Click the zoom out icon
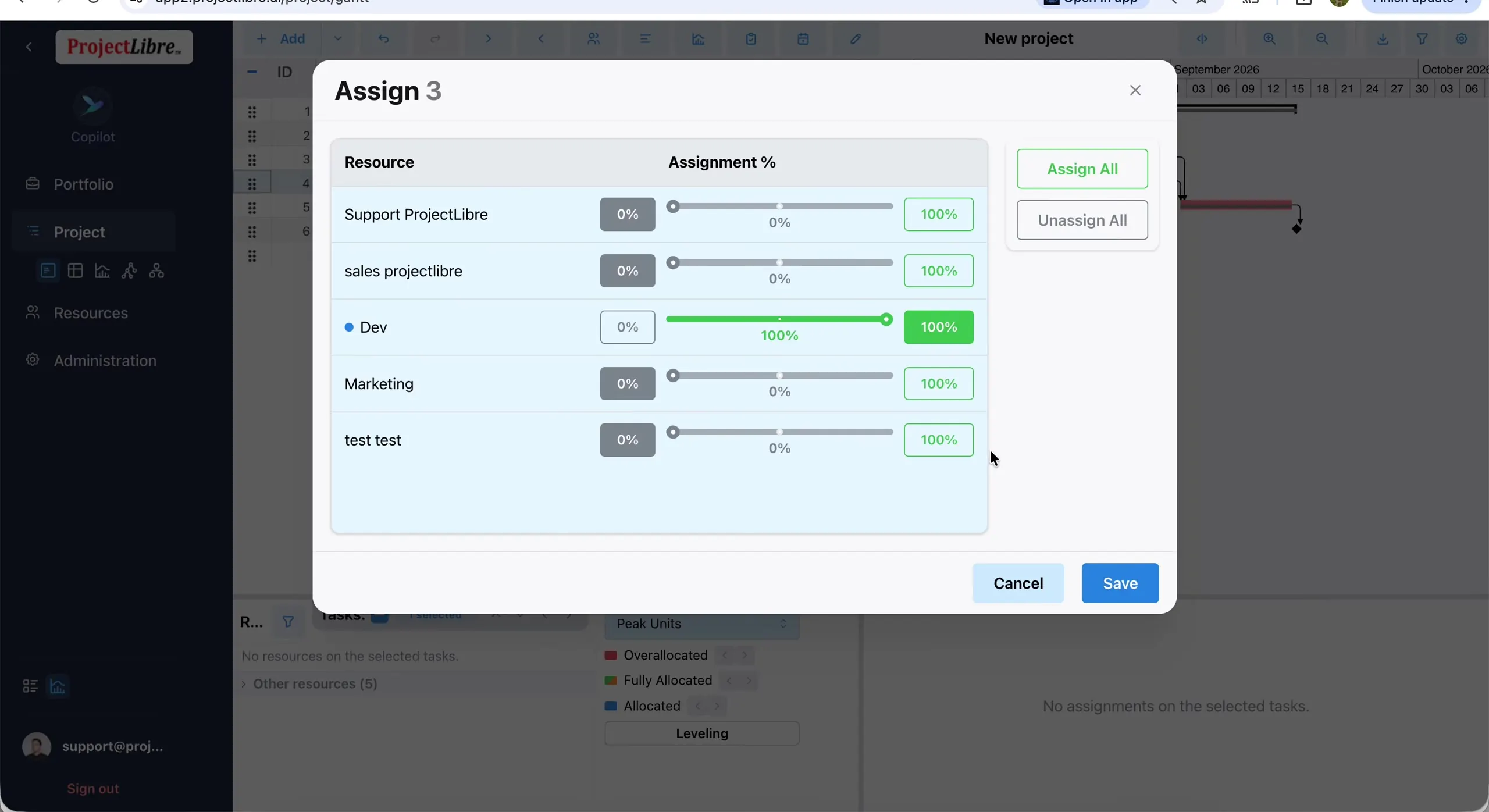This screenshot has width=1489, height=812. pyautogui.click(x=1321, y=38)
